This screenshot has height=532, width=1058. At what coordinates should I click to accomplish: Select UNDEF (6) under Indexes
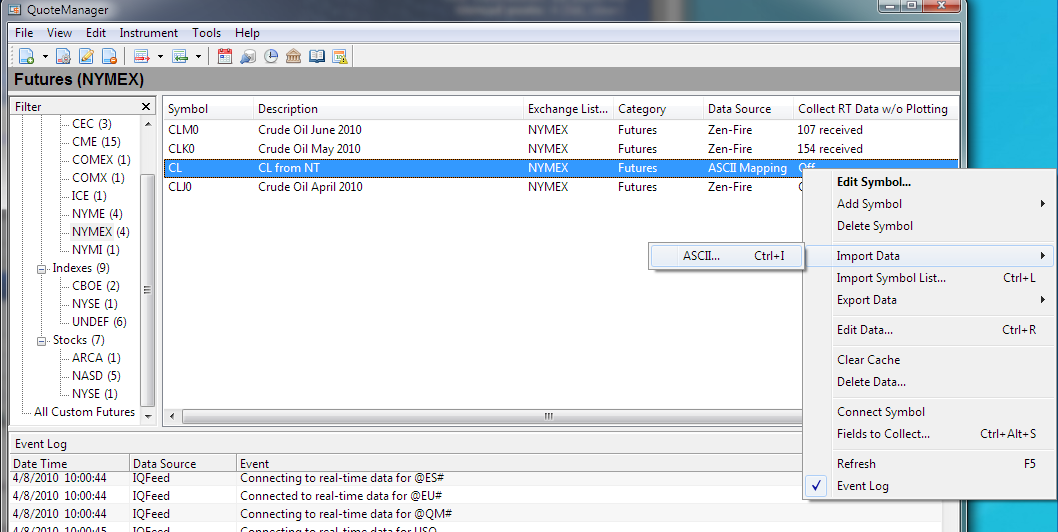pos(99,322)
